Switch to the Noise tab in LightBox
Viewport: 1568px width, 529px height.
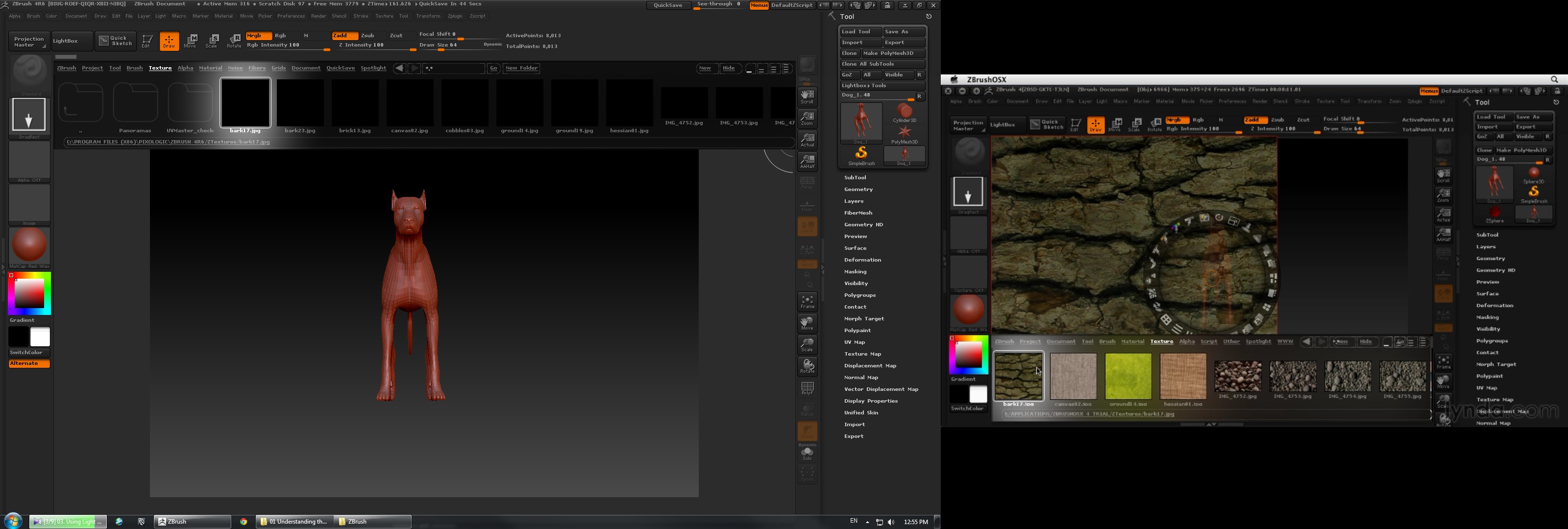click(235, 68)
